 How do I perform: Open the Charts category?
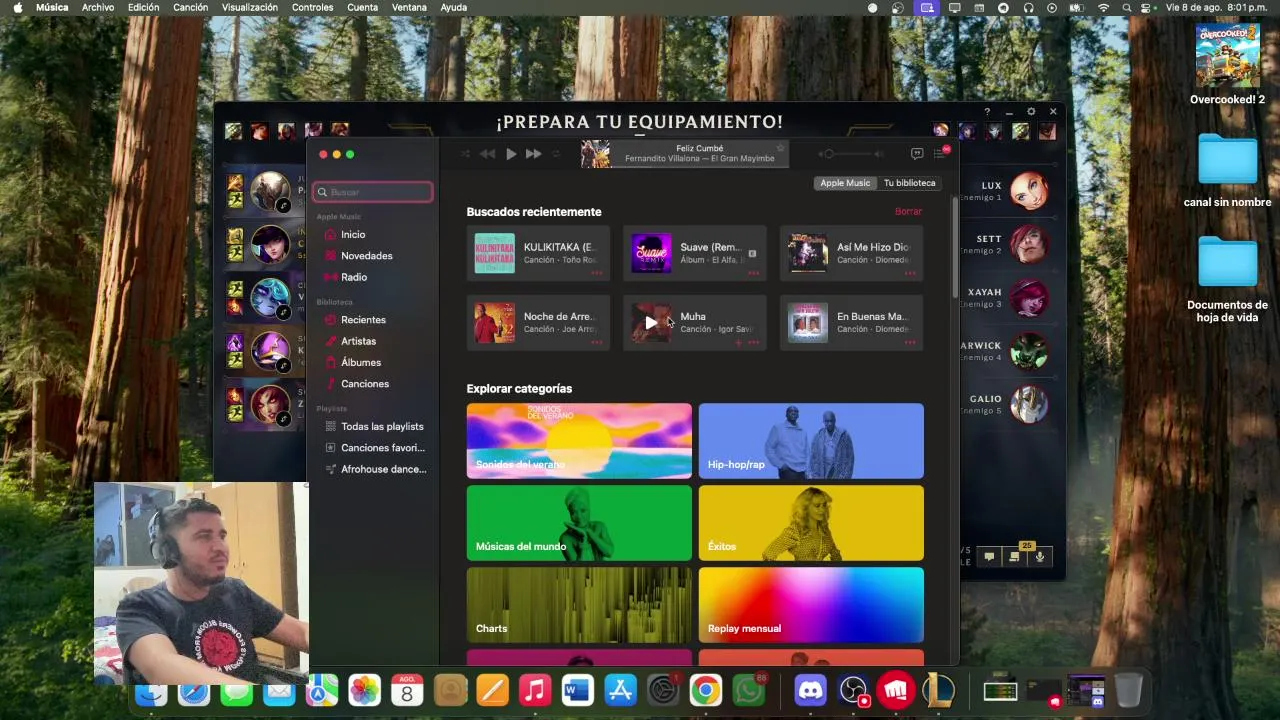[579, 605]
